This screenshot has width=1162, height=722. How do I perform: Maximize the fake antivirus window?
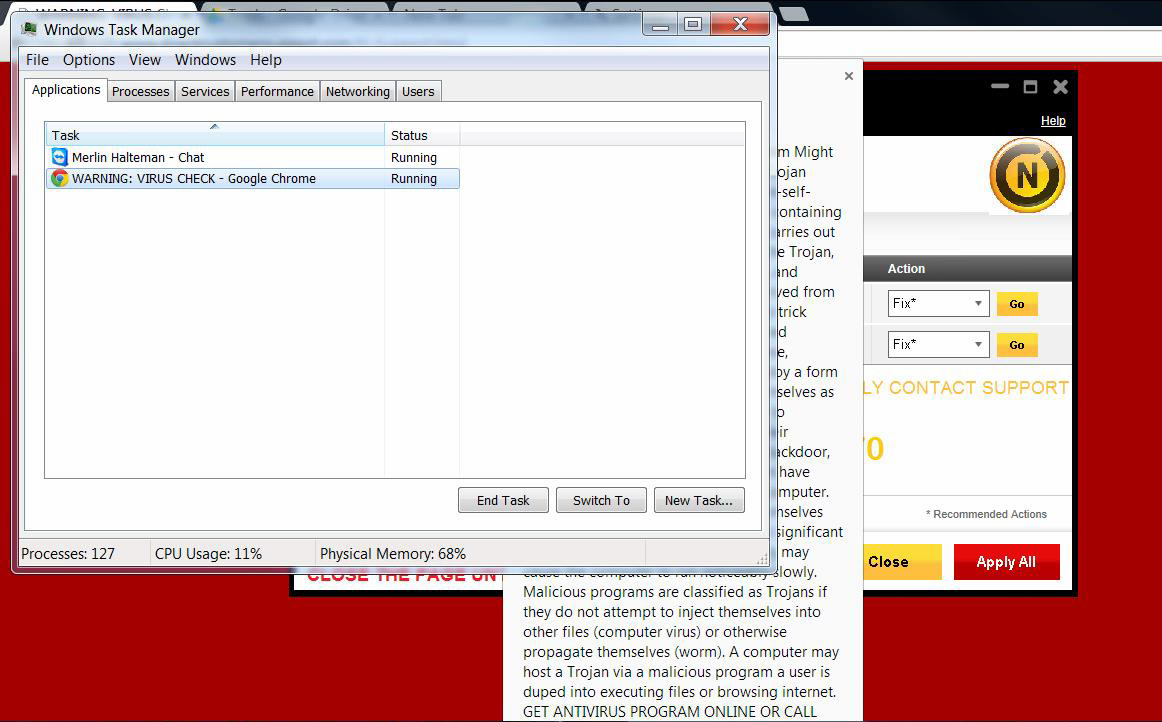pos(1030,87)
